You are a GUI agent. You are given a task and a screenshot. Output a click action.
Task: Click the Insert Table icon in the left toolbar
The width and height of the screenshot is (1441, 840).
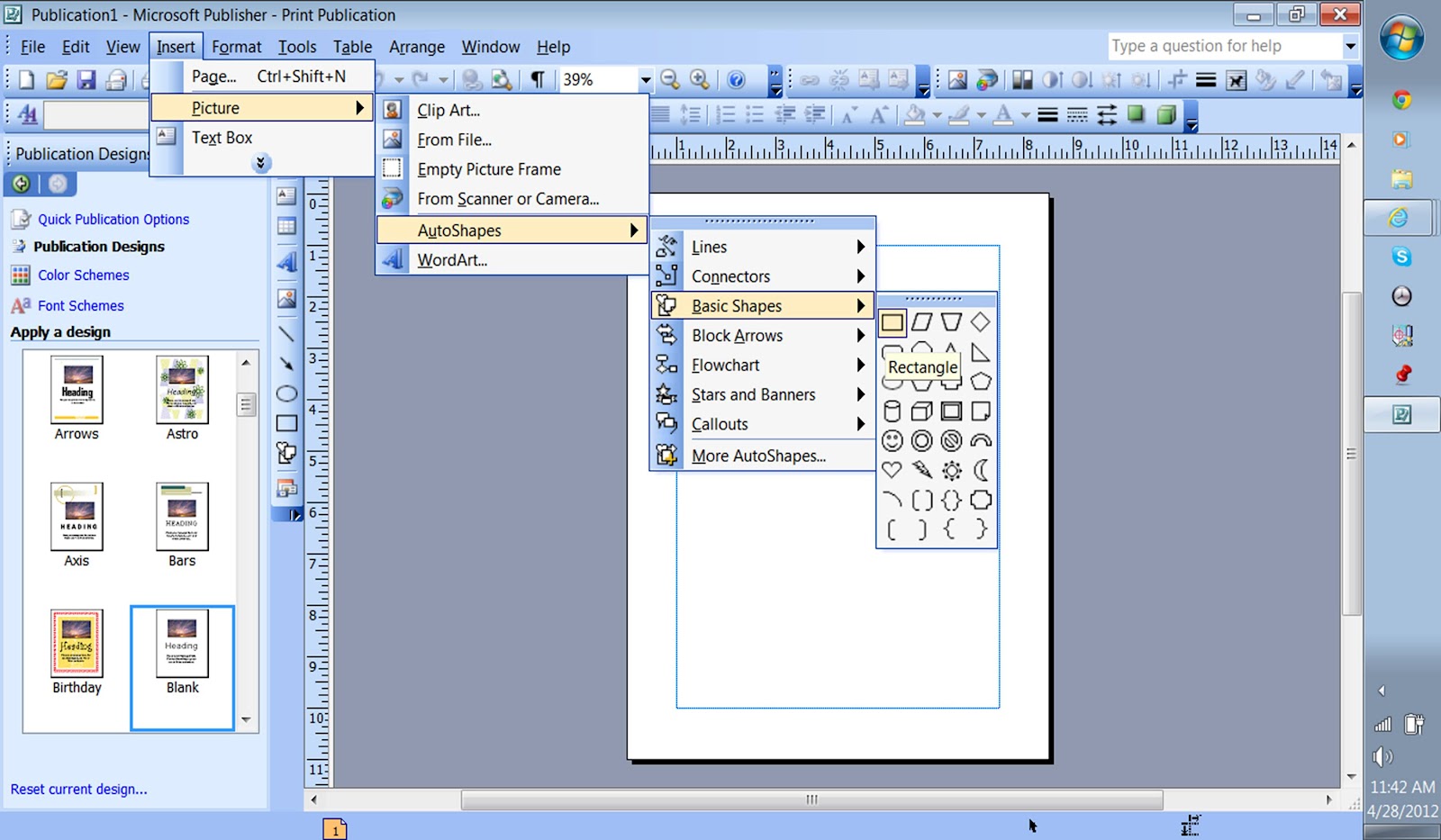tap(286, 225)
